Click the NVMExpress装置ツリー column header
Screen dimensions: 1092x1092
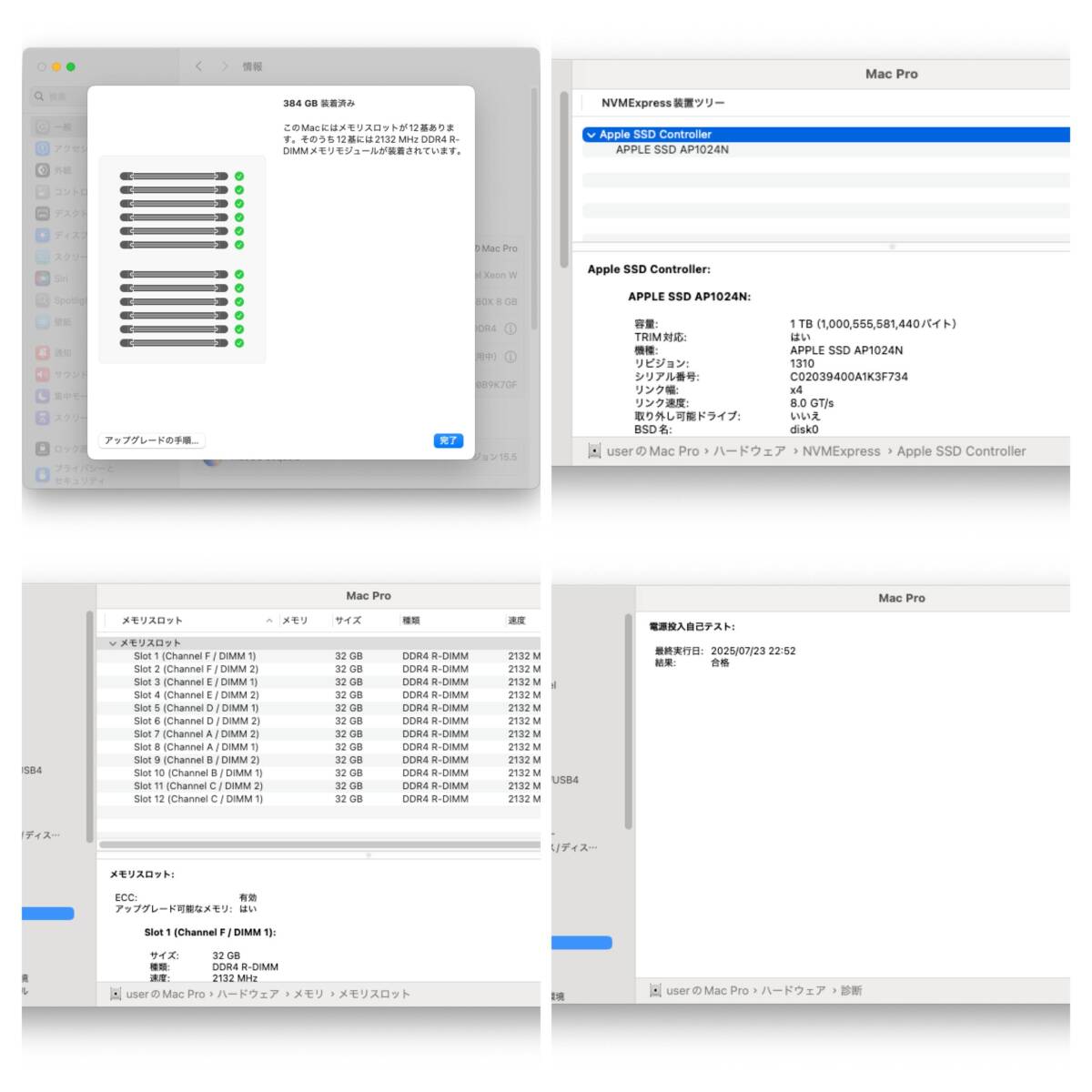click(662, 103)
